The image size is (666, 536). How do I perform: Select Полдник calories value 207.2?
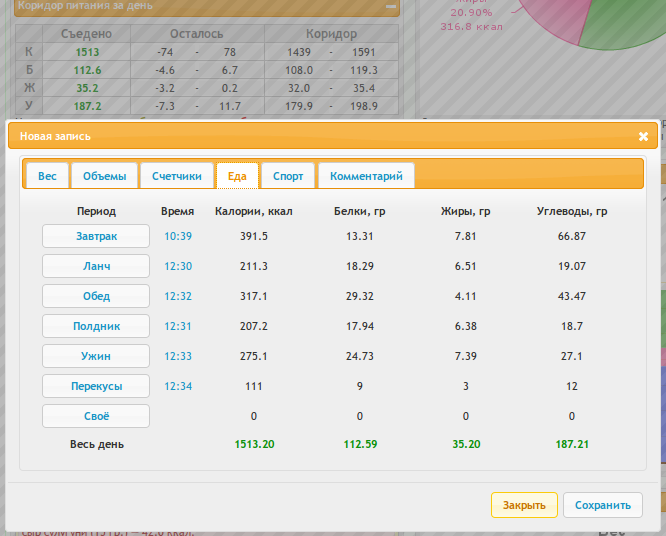pyautogui.click(x=254, y=326)
